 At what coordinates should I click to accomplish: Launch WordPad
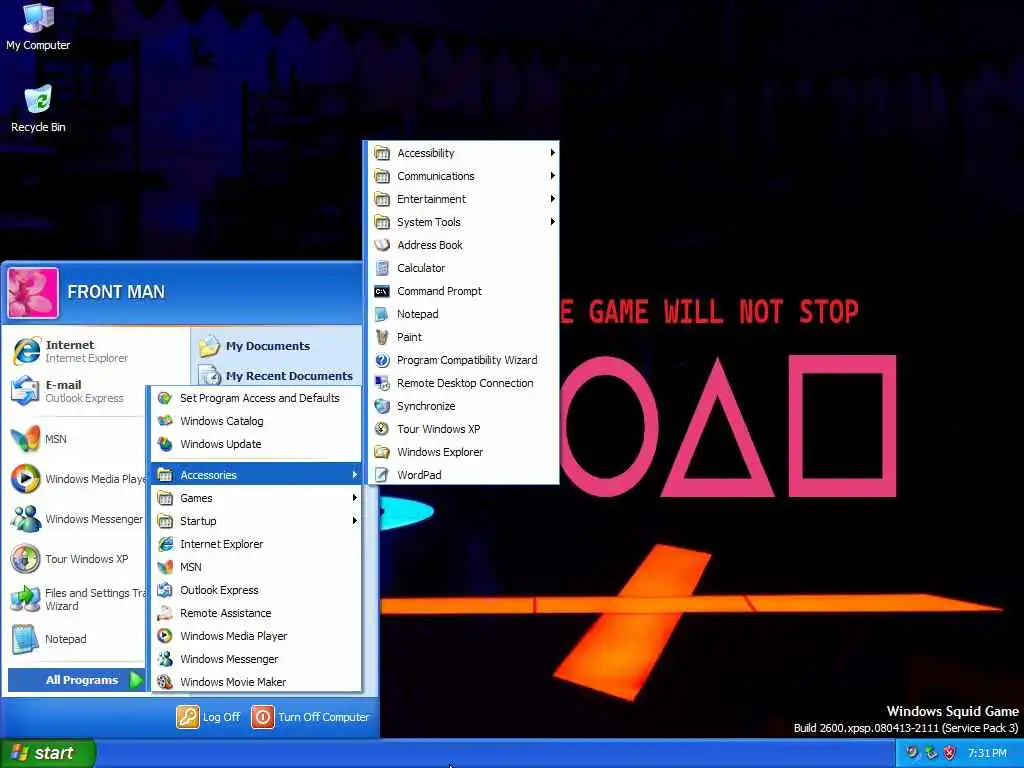[464, 475]
